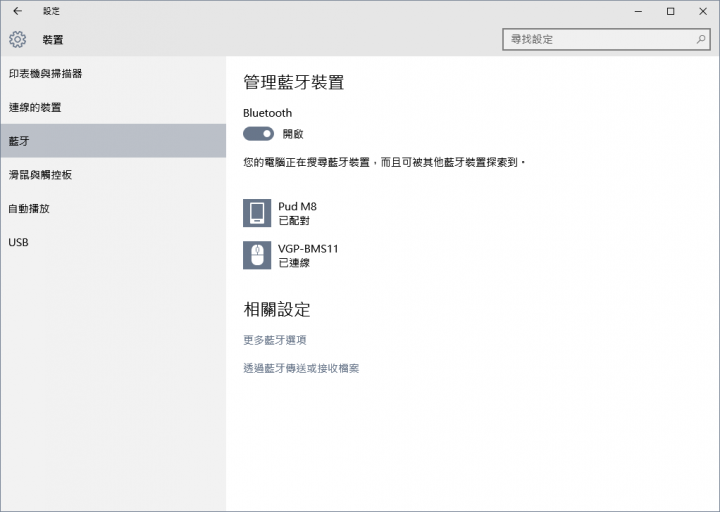The height and width of the screenshot is (512, 720).
Task: Open 滑鼠與觸控板 section
Action: click(113, 174)
